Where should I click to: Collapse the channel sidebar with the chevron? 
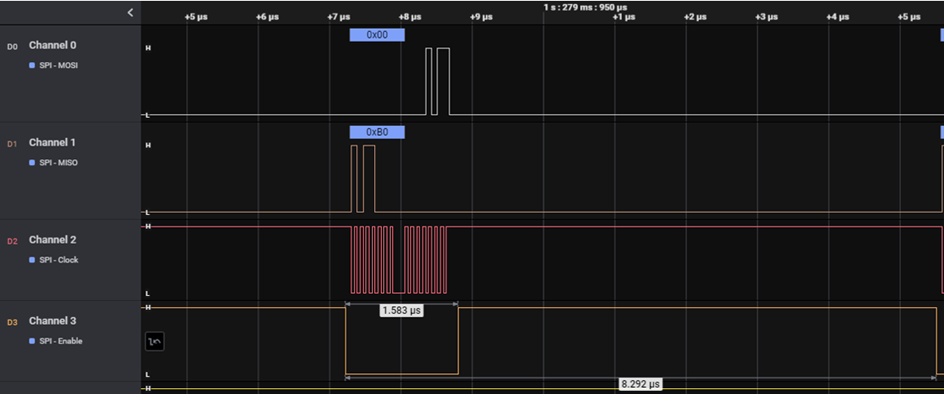[130, 12]
